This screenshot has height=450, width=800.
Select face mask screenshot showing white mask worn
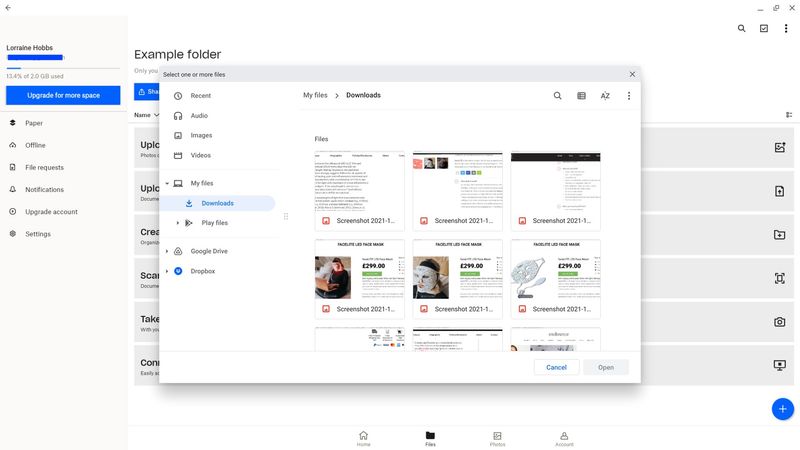[458, 279]
